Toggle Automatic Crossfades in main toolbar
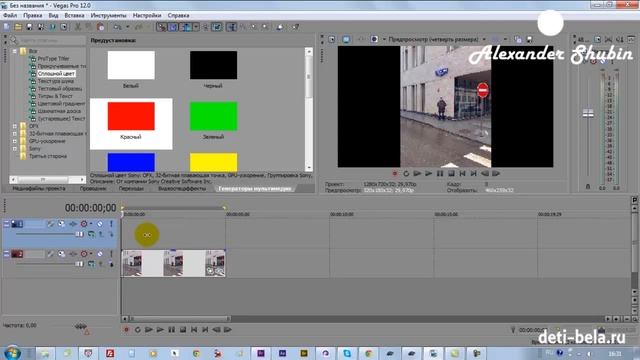 click(173, 27)
